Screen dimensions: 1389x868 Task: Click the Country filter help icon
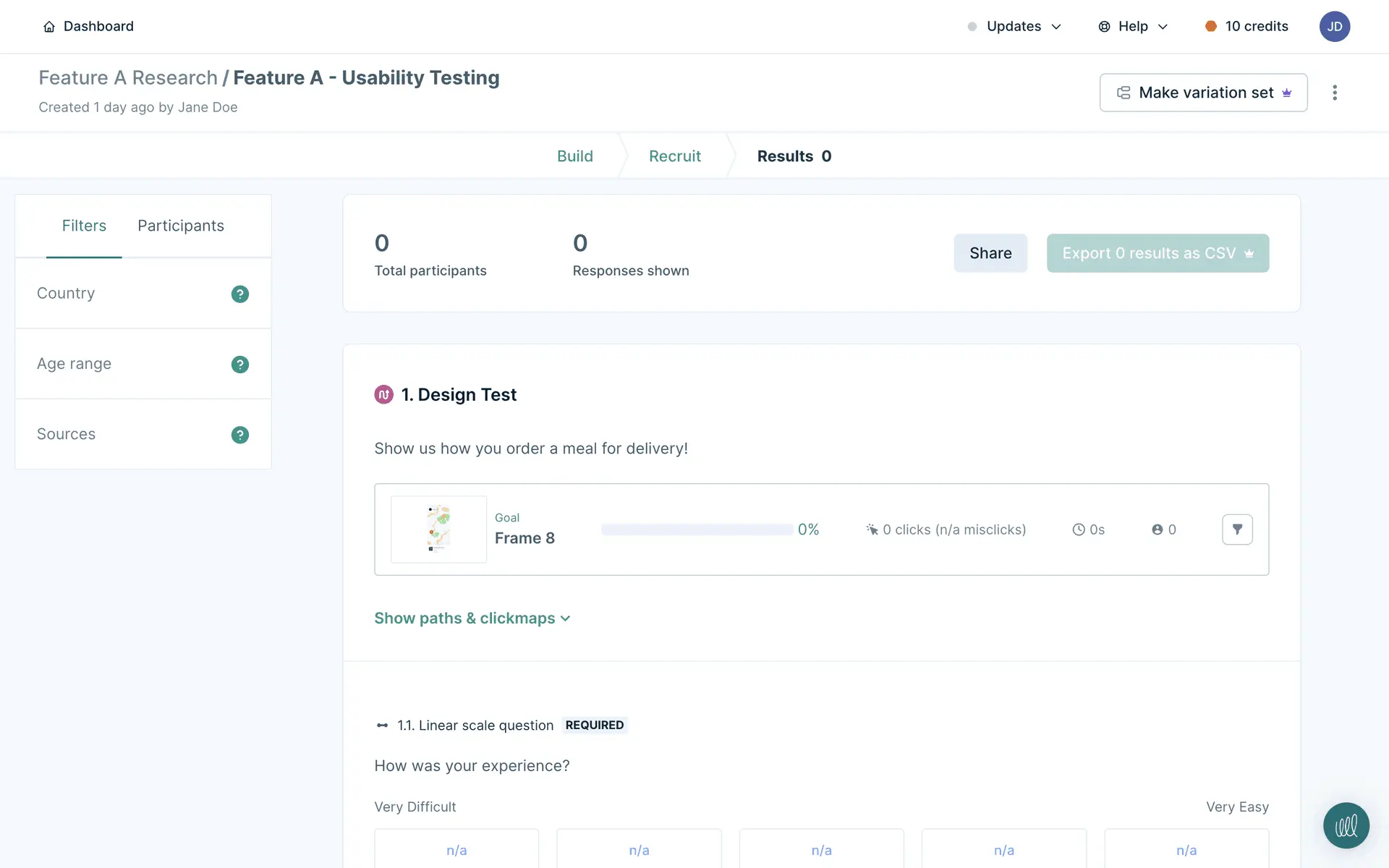click(239, 294)
